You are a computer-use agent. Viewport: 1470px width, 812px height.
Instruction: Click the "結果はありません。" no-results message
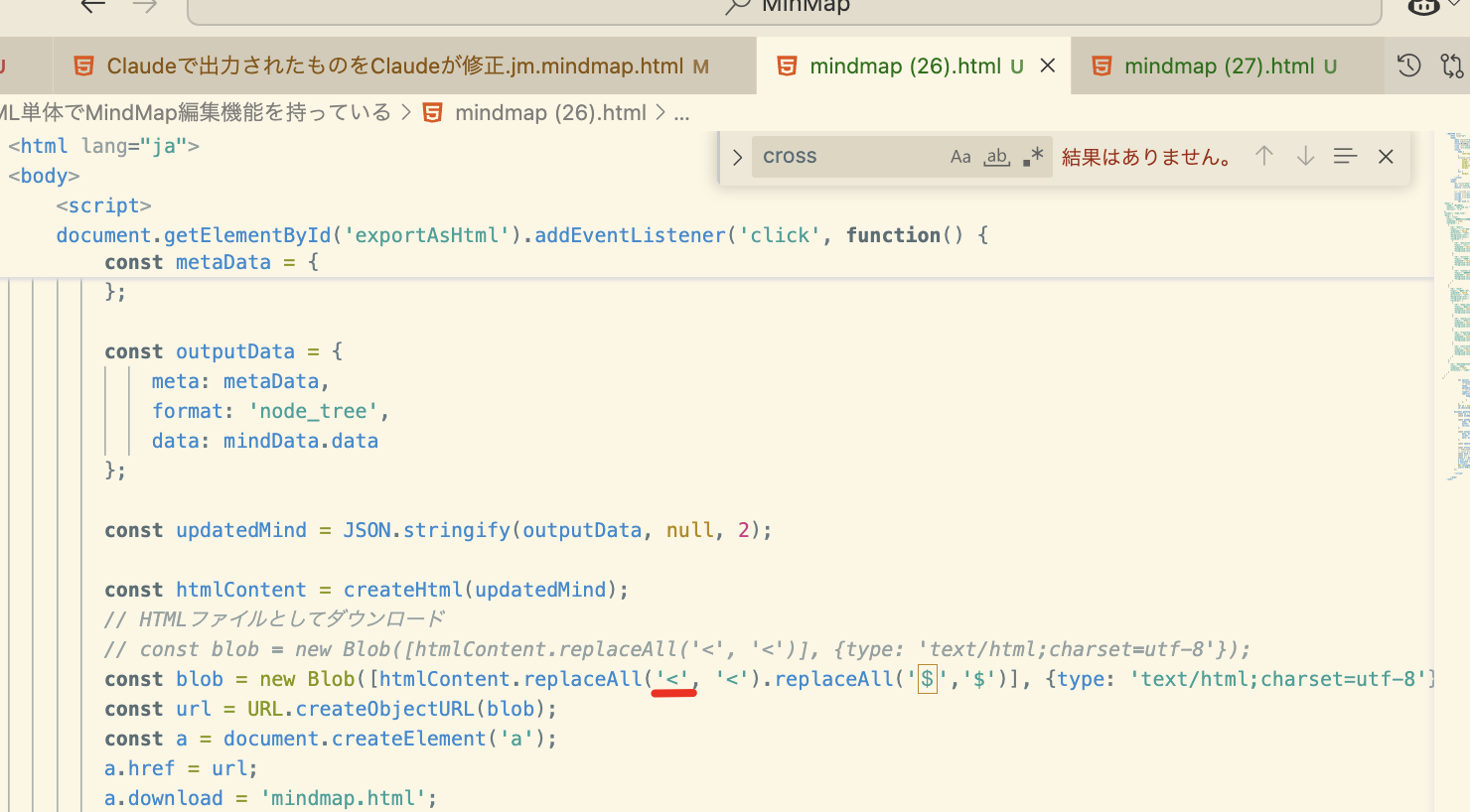tap(1147, 157)
